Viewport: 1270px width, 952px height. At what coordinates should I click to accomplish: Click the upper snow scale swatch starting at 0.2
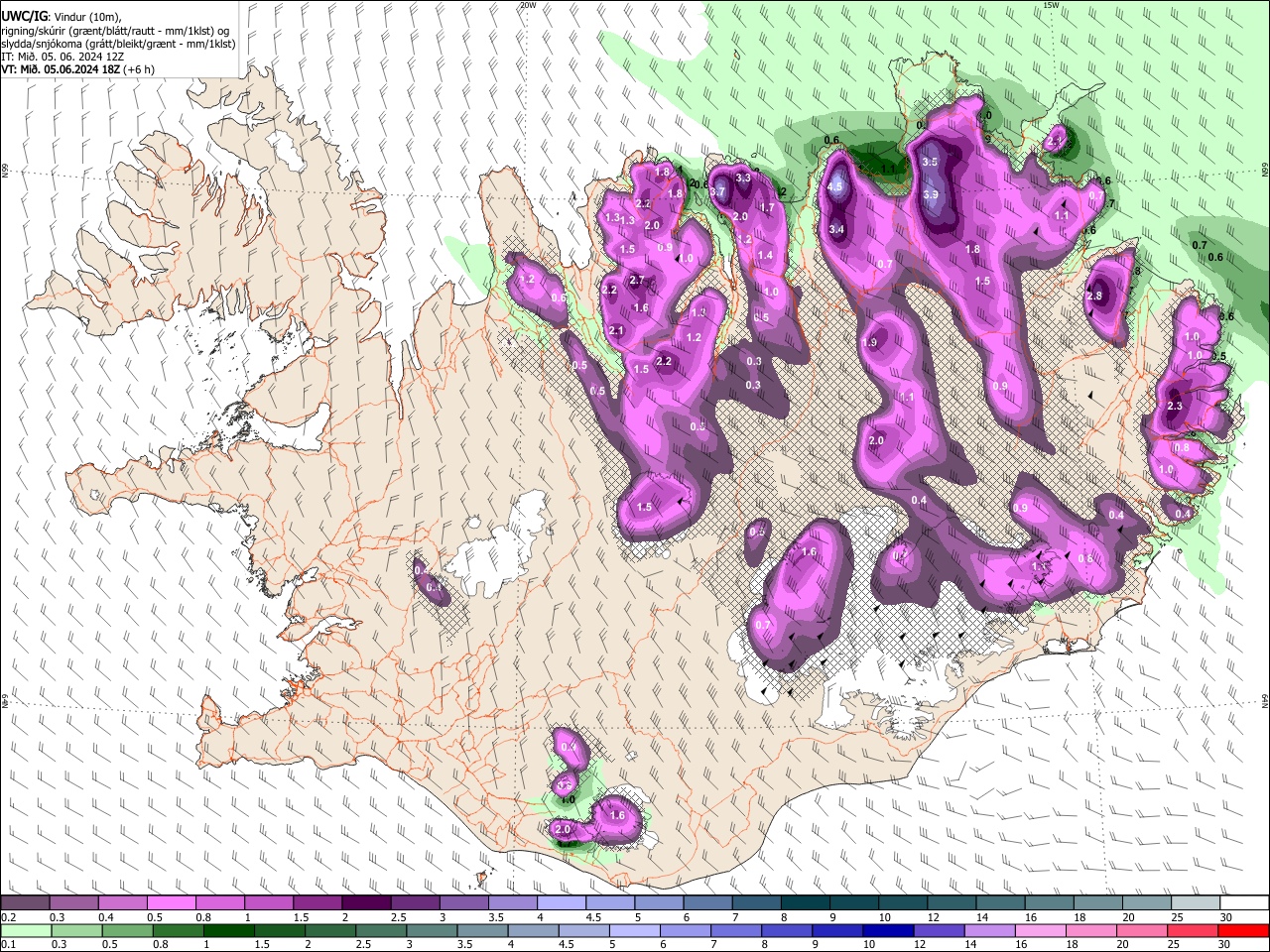point(26,902)
